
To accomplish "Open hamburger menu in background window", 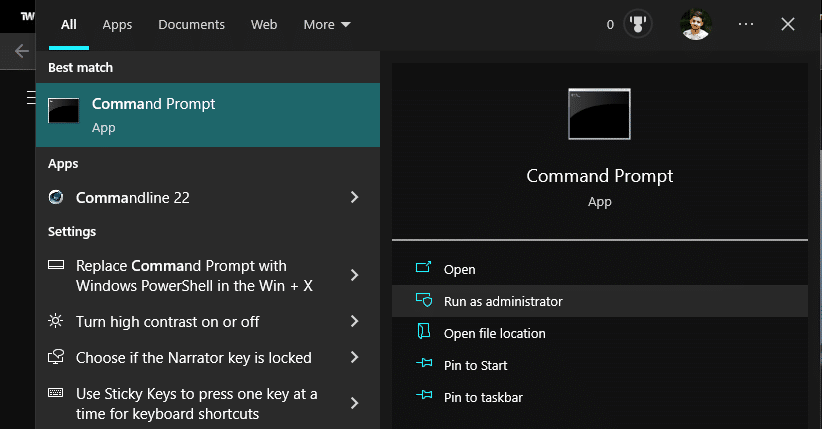I will click(x=31, y=97).
